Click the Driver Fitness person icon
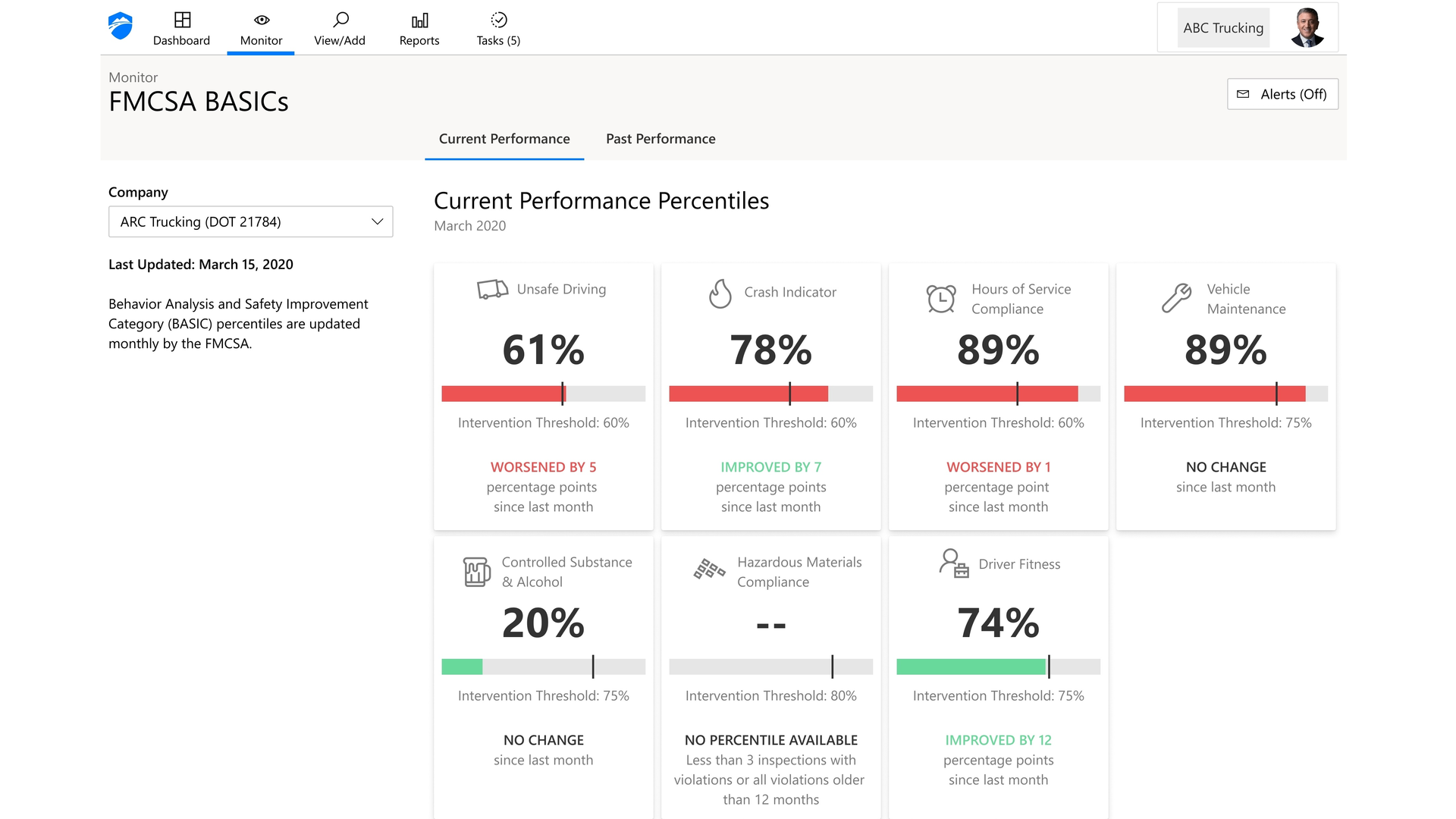Viewport: 1456px width, 819px height. pyautogui.click(x=953, y=563)
